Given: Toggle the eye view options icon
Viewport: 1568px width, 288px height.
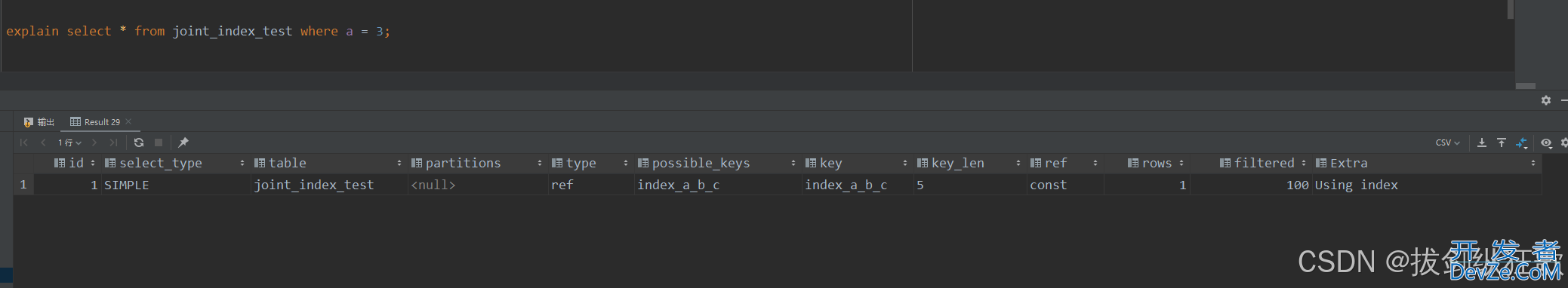Looking at the screenshot, I should pyautogui.click(x=1546, y=142).
